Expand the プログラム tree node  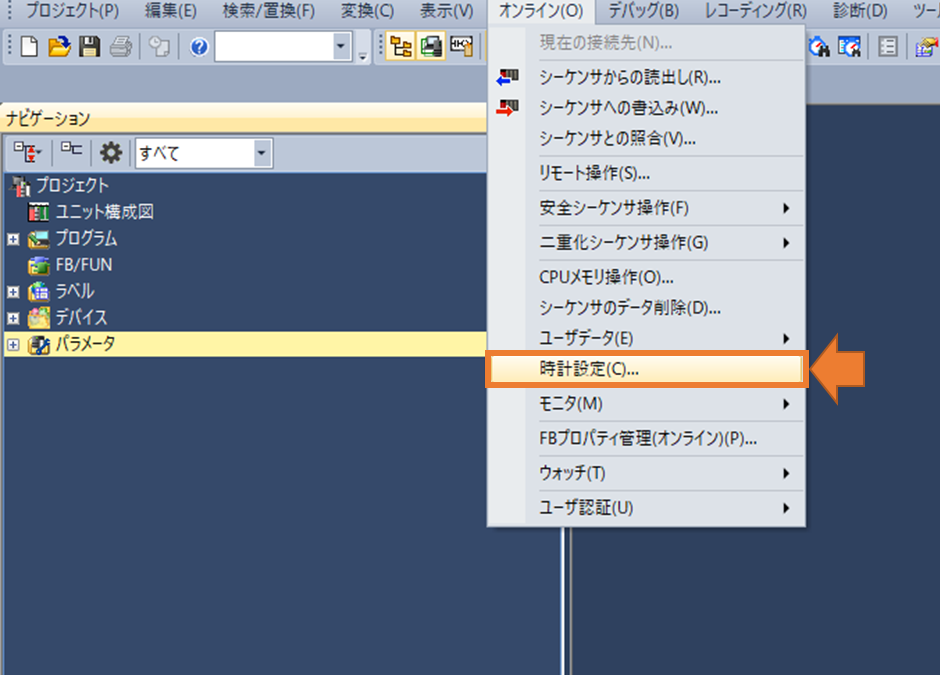tap(13, 239)
